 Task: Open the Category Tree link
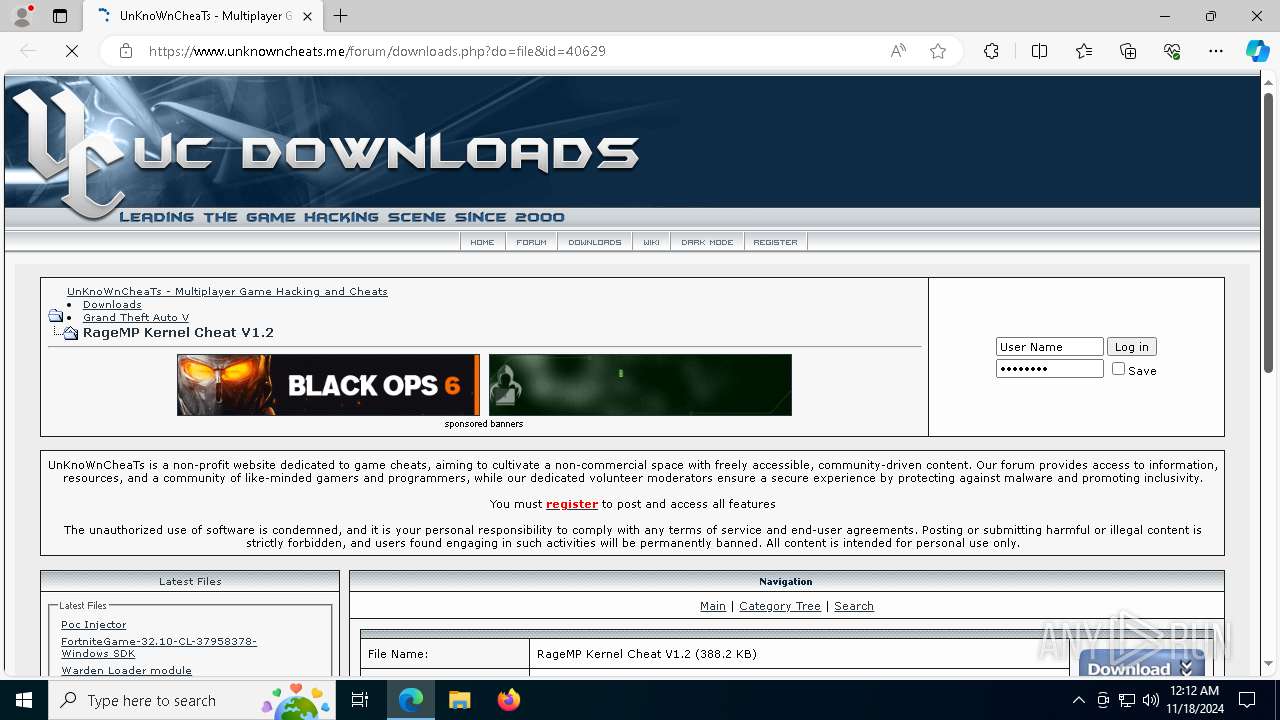tap(780, 606)
